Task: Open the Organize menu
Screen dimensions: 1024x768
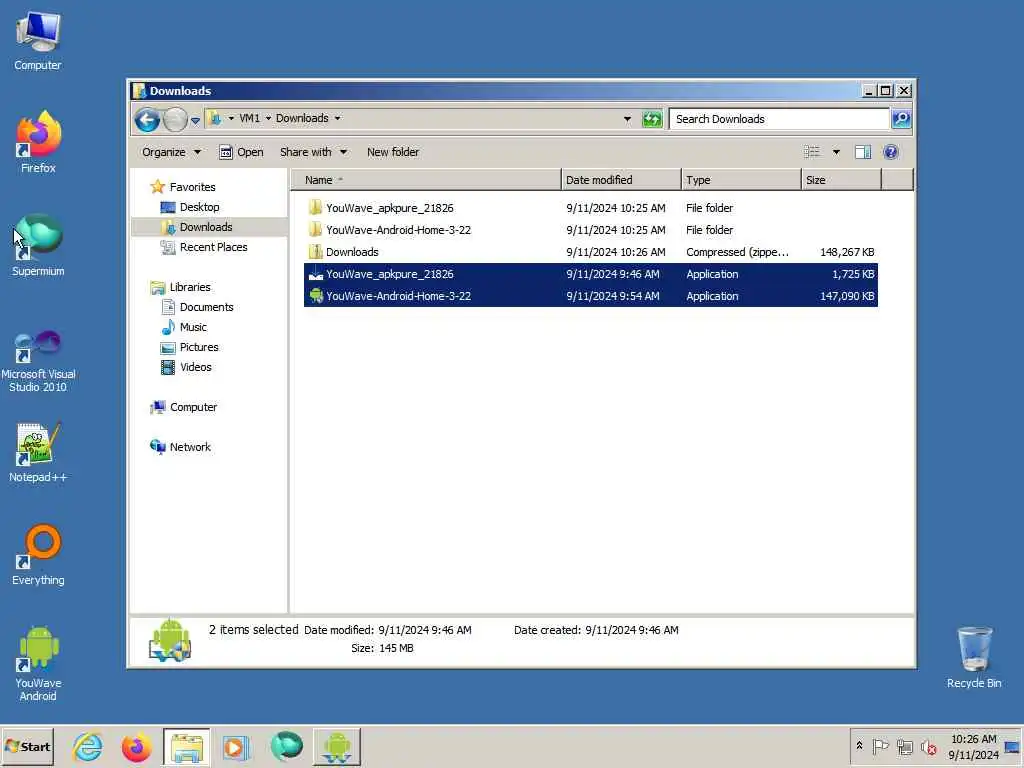Action: (x=171, y=152)
